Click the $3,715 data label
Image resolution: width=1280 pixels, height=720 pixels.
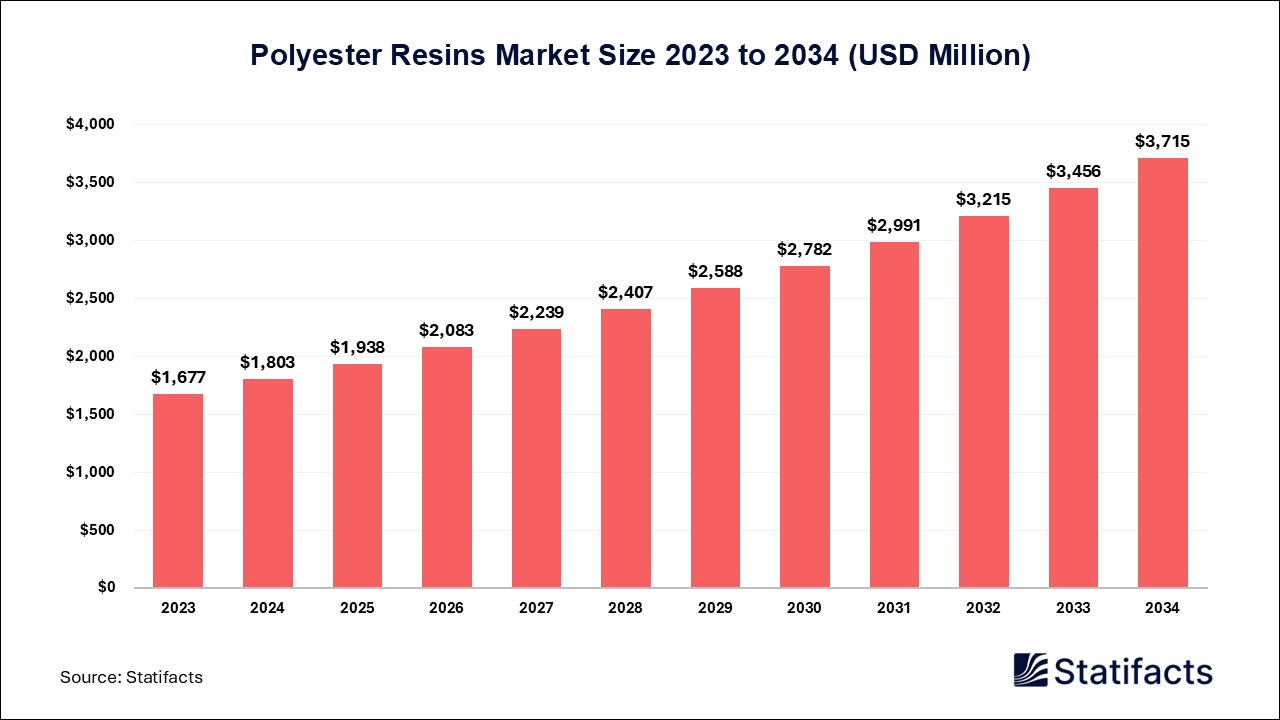coord(1164,141)
